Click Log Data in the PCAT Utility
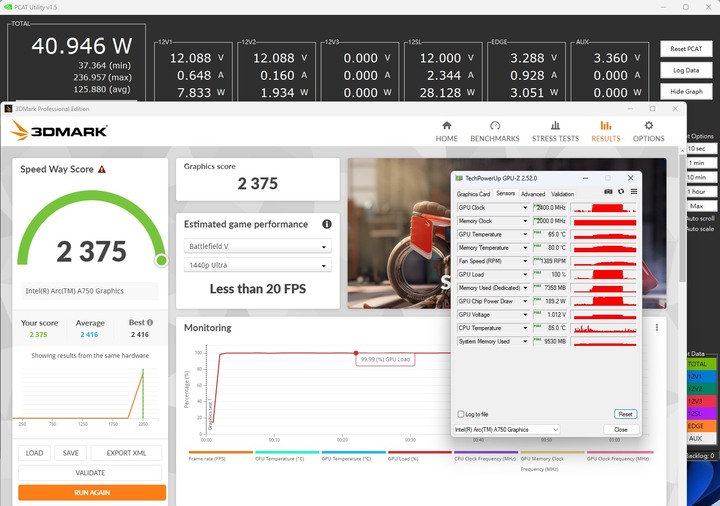 click(x=686, y=70)
